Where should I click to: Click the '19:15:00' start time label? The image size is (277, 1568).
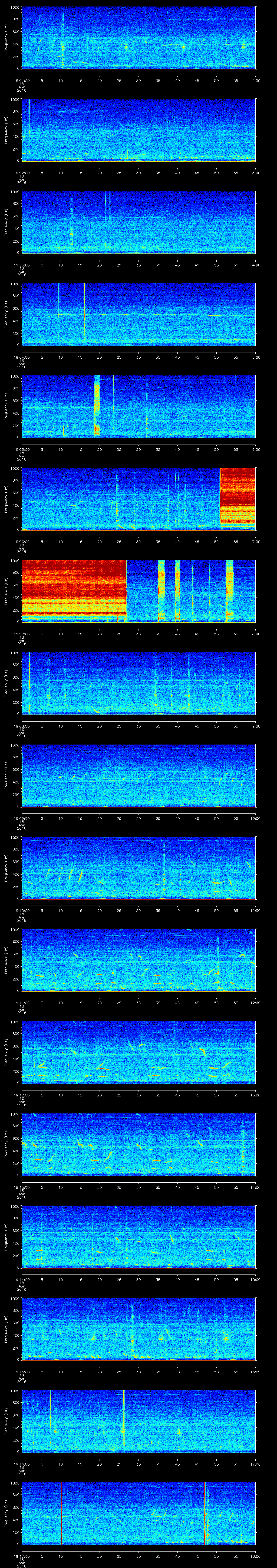pyautogui.click(x=21, y=1371)
